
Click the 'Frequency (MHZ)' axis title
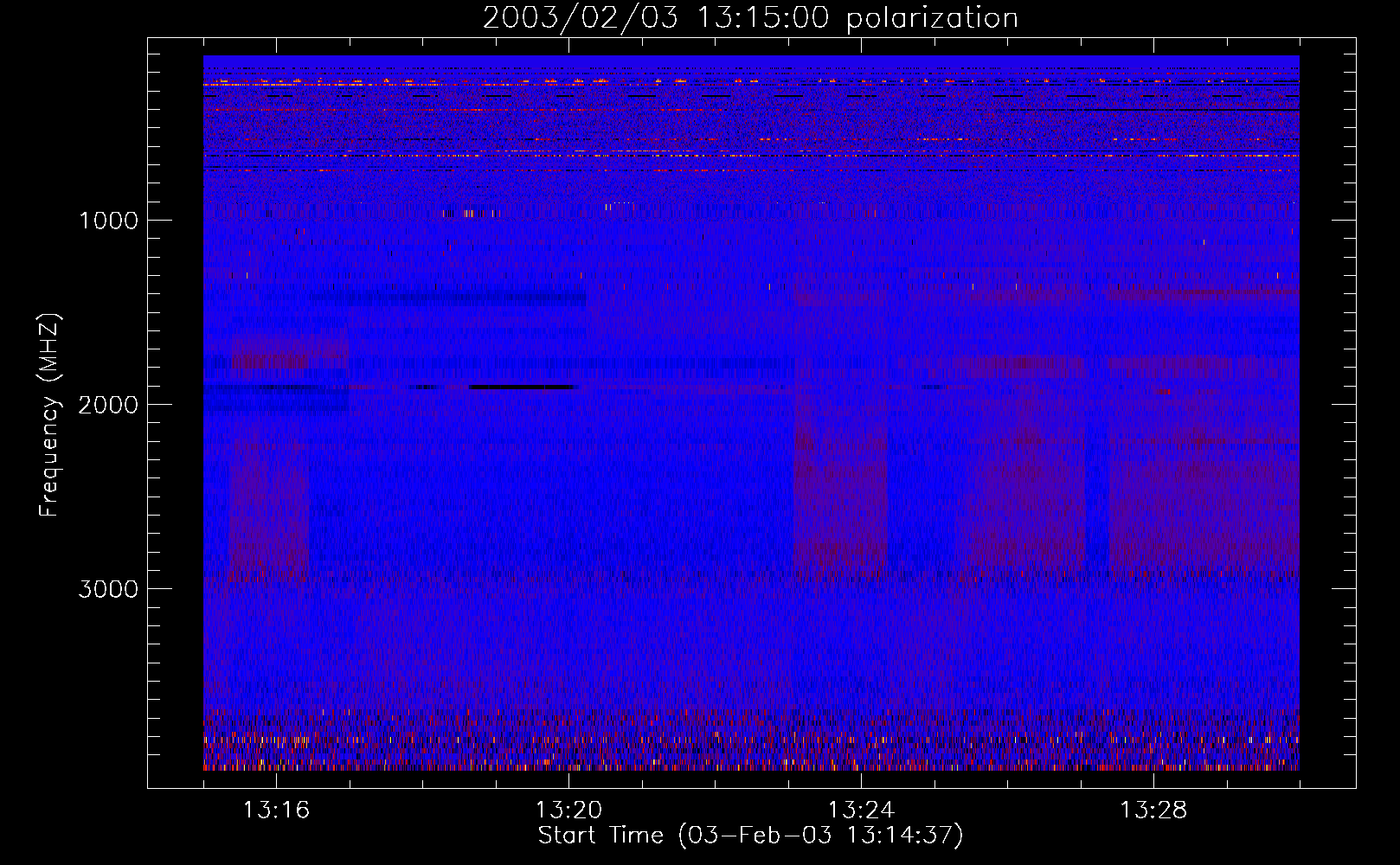point(49,415)
